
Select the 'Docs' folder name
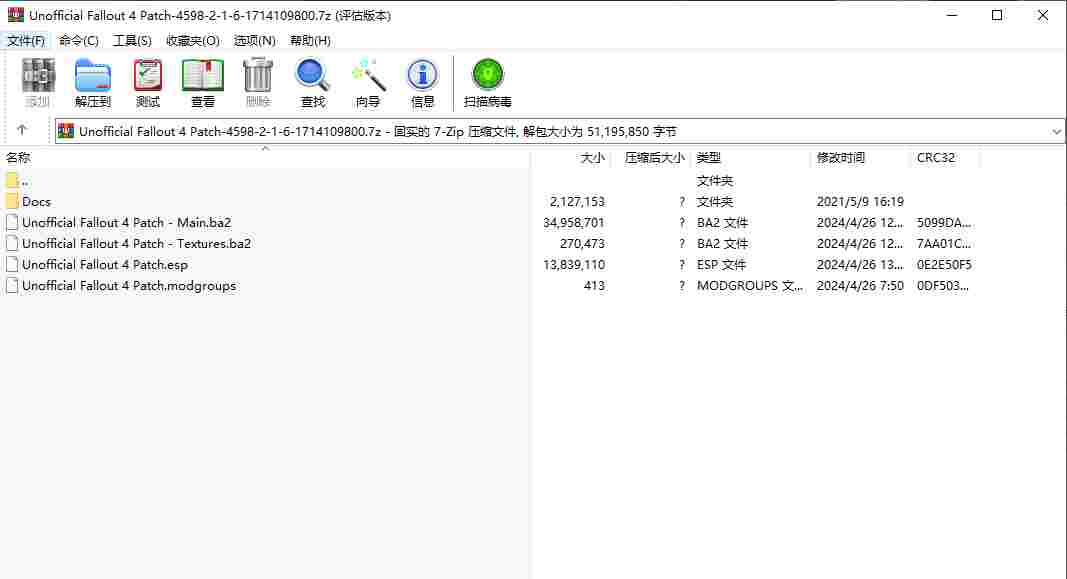(x=37, y=201)
